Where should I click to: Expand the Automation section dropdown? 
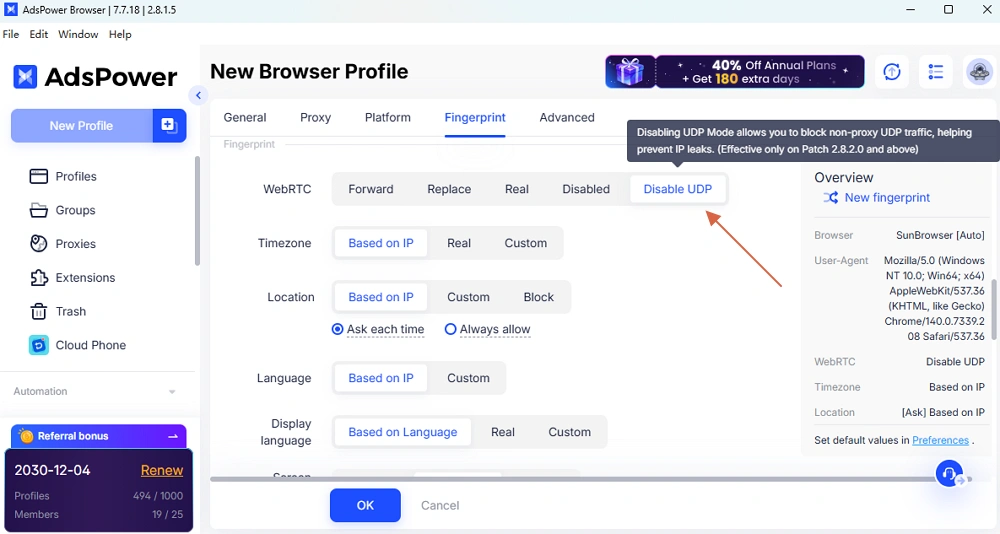click(x=172, y=392)
